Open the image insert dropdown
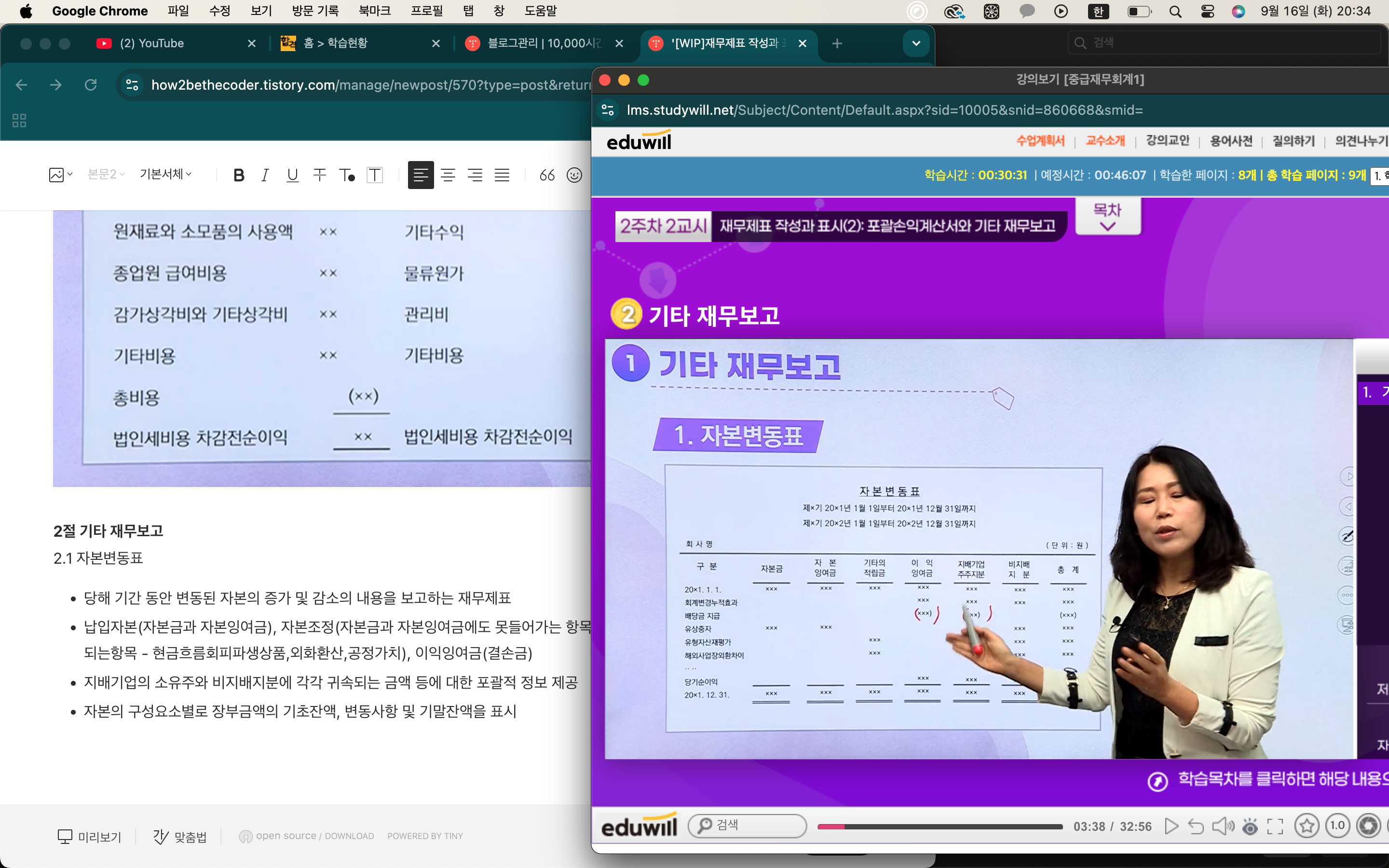Image resolution: width=1389 pixels, height=868 pixels. [x=60, y=175]
